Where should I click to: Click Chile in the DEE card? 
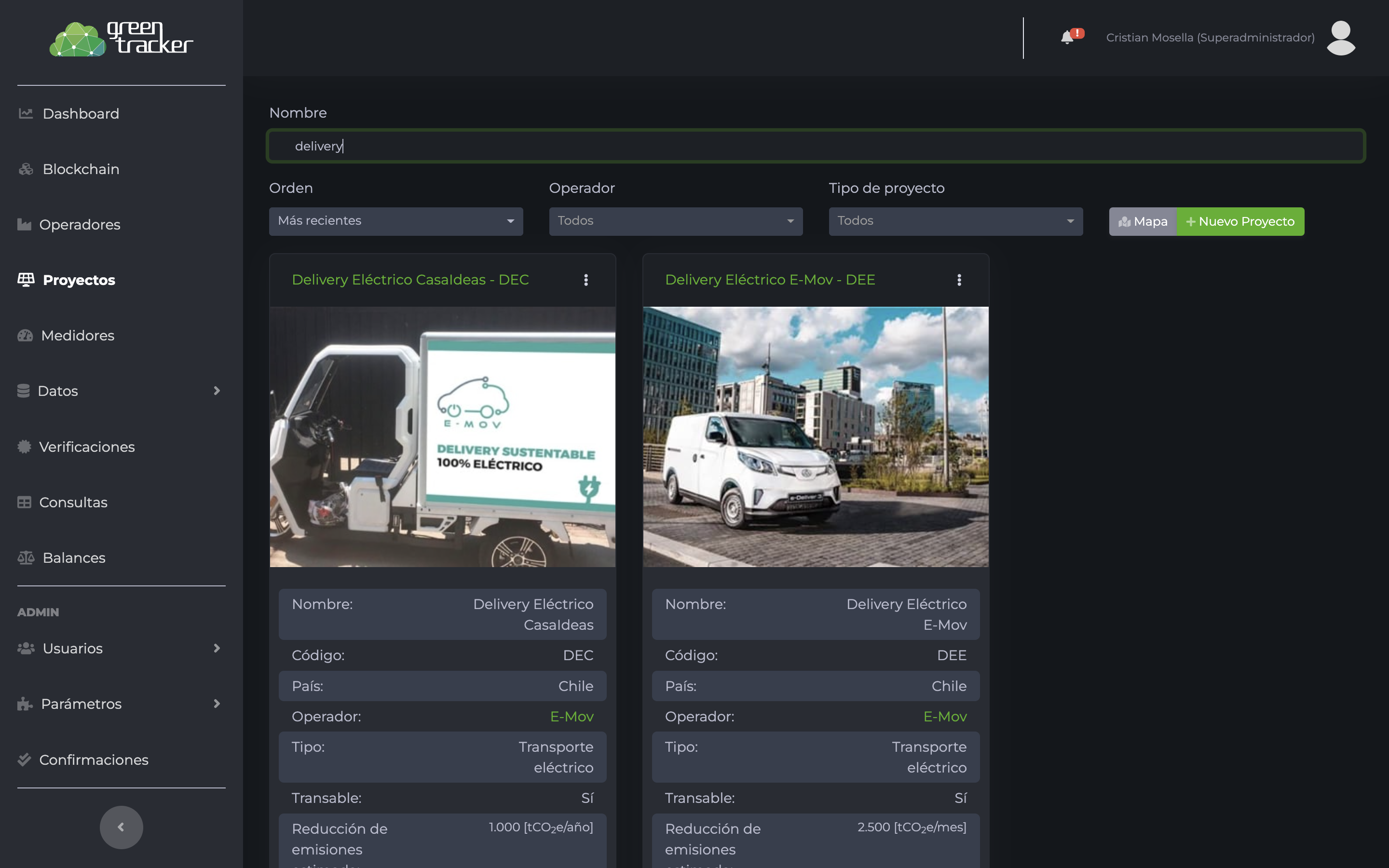[949, 686]
